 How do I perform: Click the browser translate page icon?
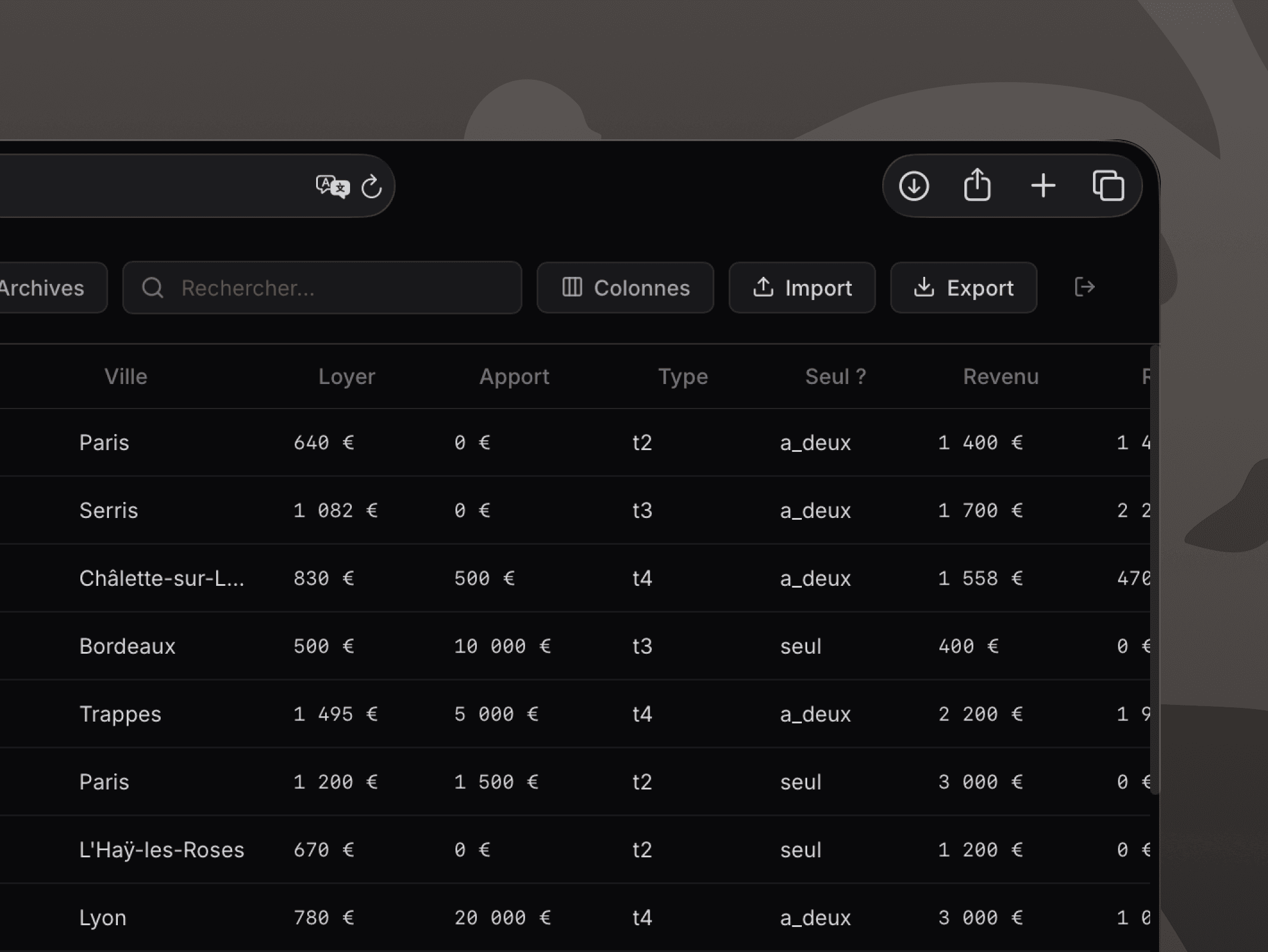tap(332, 186)
